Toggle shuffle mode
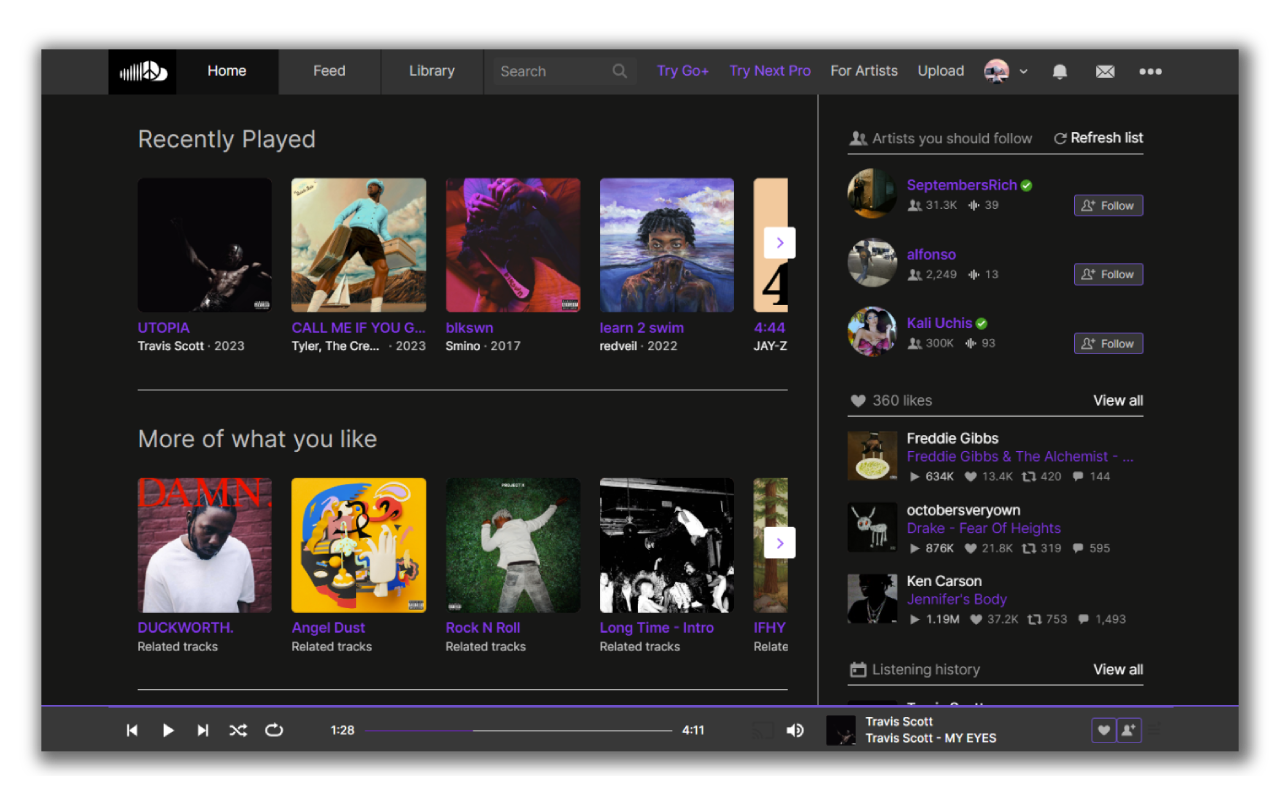Screen dimensions: 1280x800 tap(238, 730)
